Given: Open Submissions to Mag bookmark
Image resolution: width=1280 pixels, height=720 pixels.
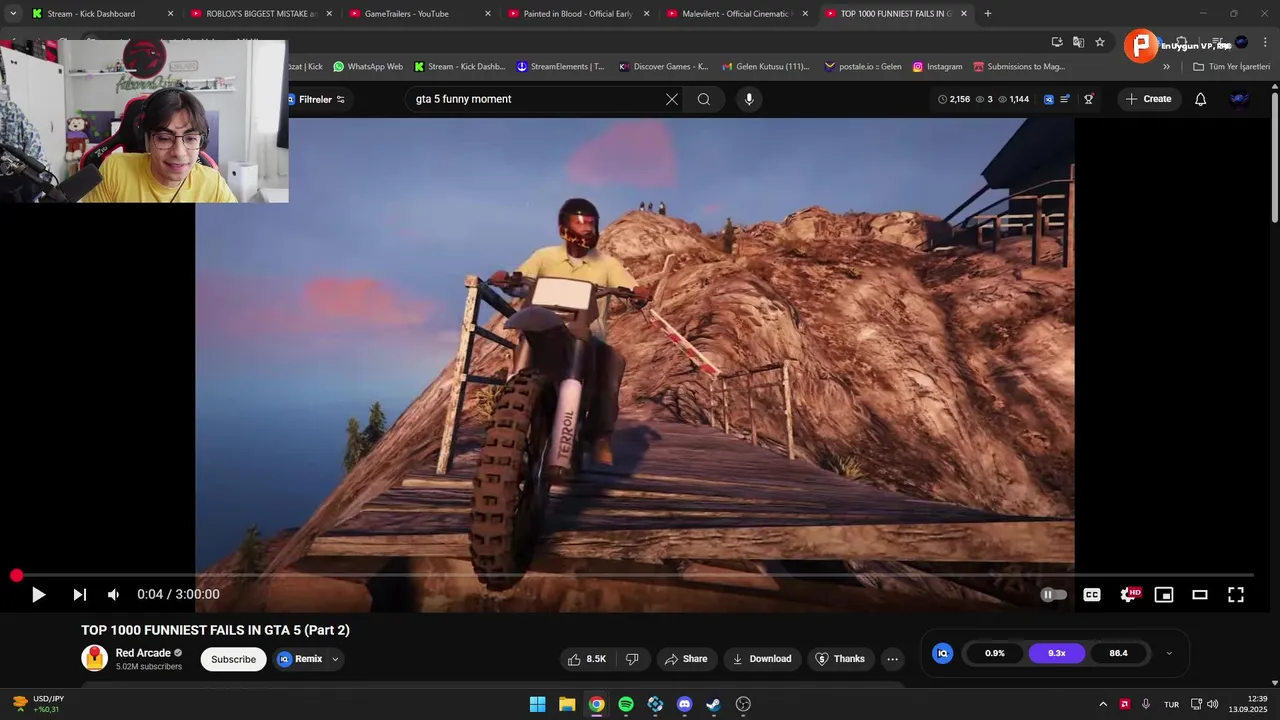Looking at the screenshot, I should point(1019,67).
